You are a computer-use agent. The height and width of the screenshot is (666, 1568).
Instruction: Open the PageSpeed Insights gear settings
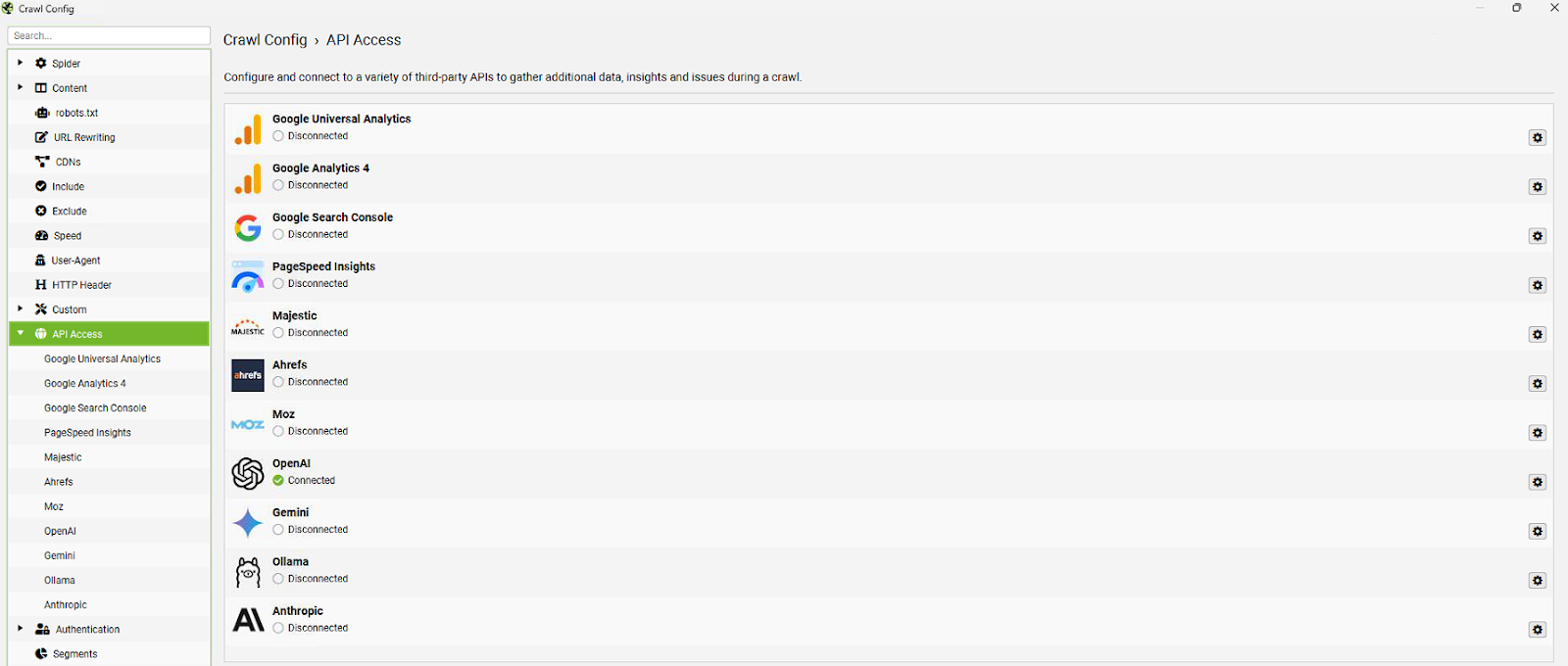1537,285
